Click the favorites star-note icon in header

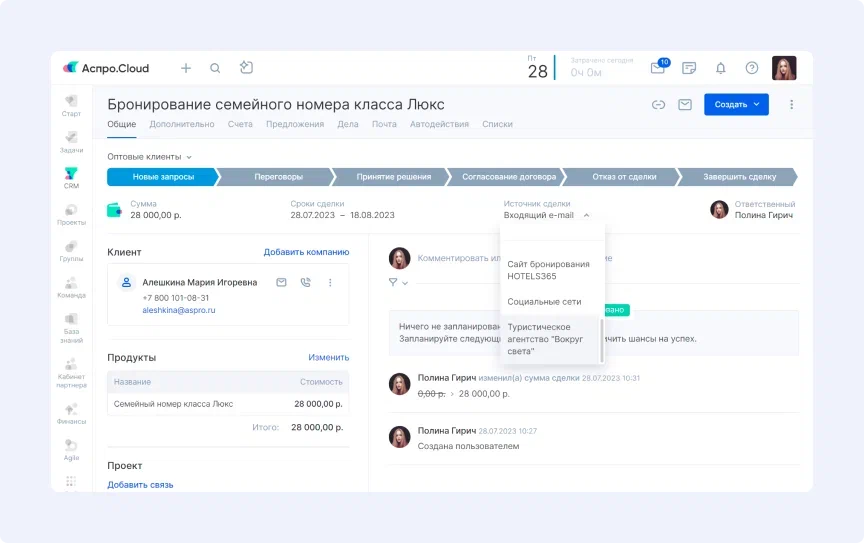[x=246, y=67]
